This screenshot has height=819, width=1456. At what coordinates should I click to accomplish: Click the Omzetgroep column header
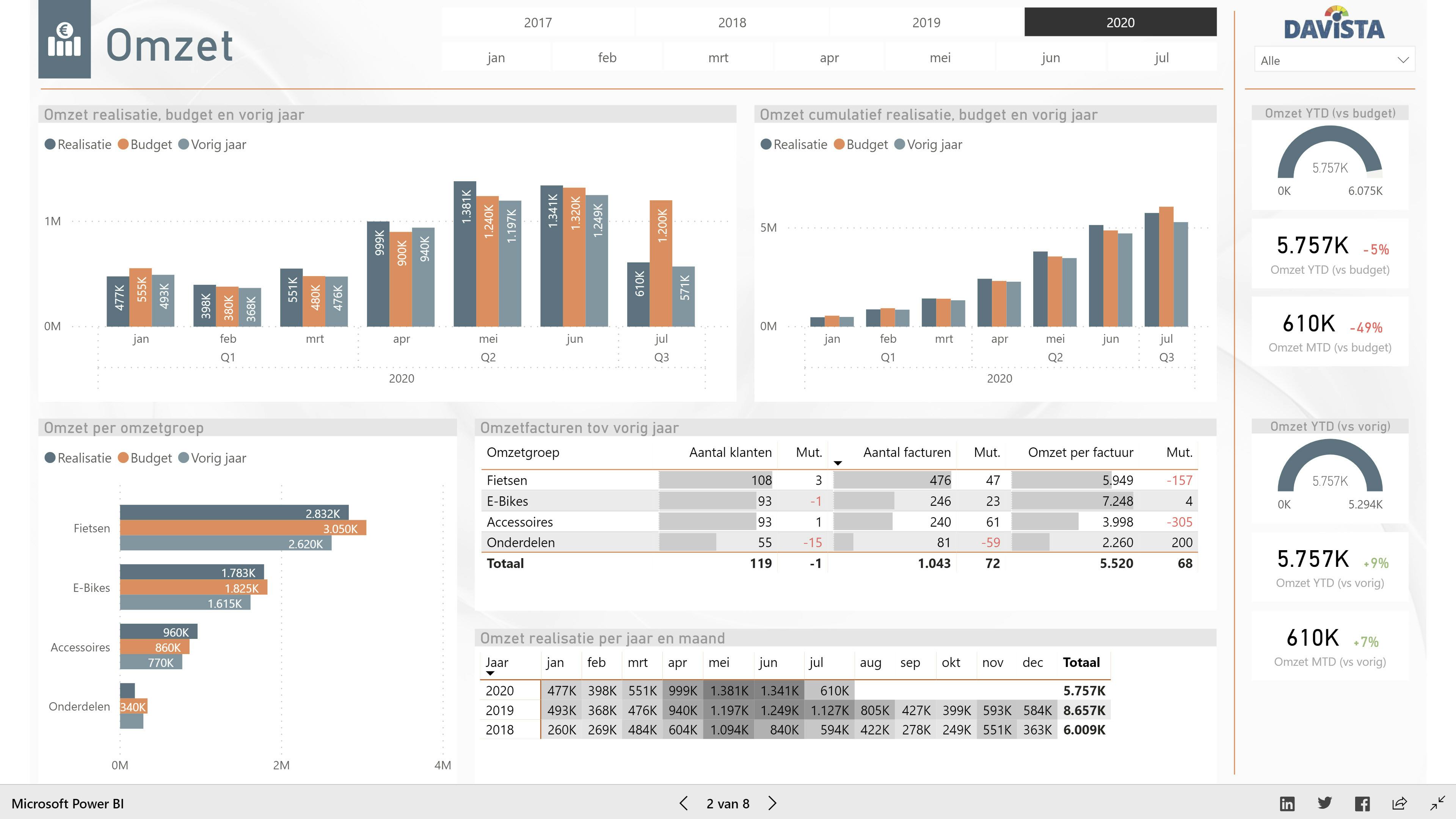tap(523, 452)
